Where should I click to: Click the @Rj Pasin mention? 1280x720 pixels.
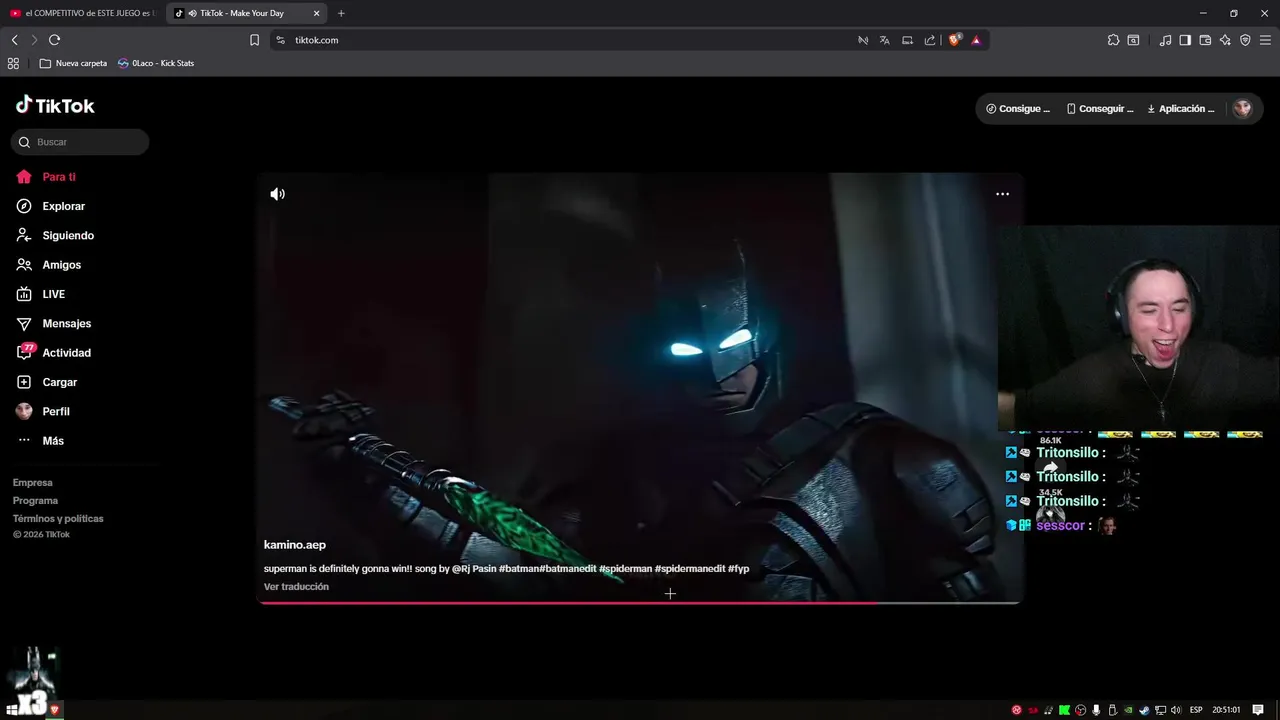point(474,569)
